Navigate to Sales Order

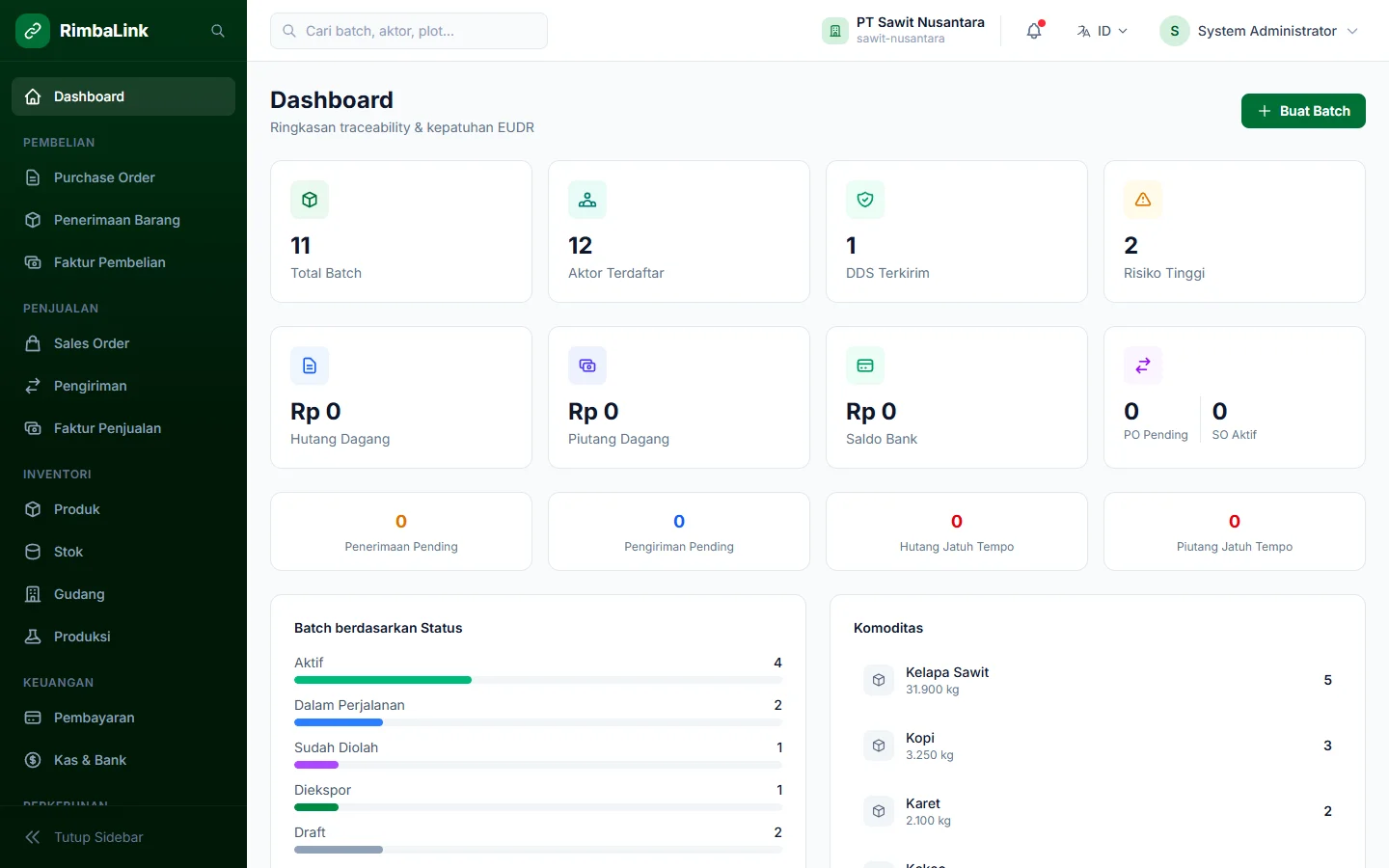[x=123, y=343]
